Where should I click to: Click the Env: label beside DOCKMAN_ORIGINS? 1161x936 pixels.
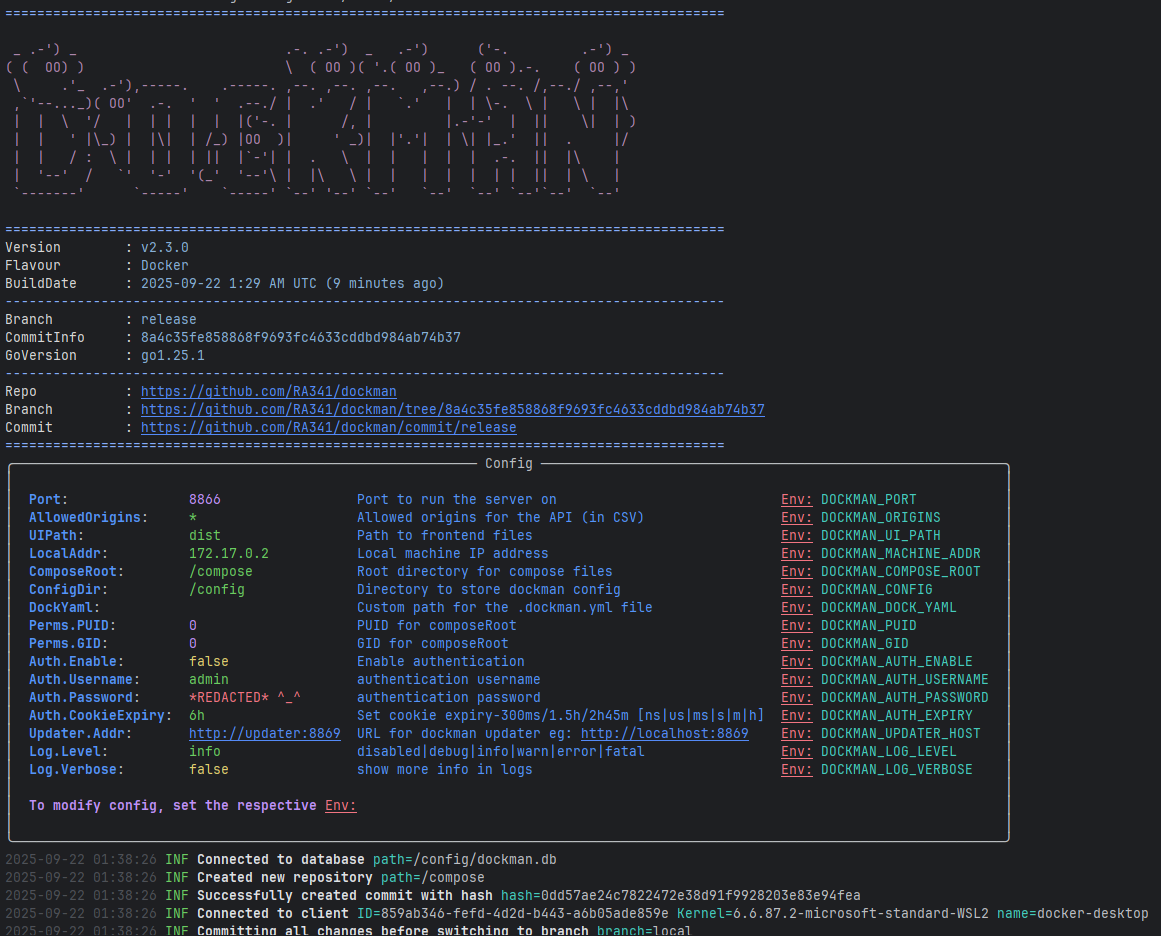(796, 518)
